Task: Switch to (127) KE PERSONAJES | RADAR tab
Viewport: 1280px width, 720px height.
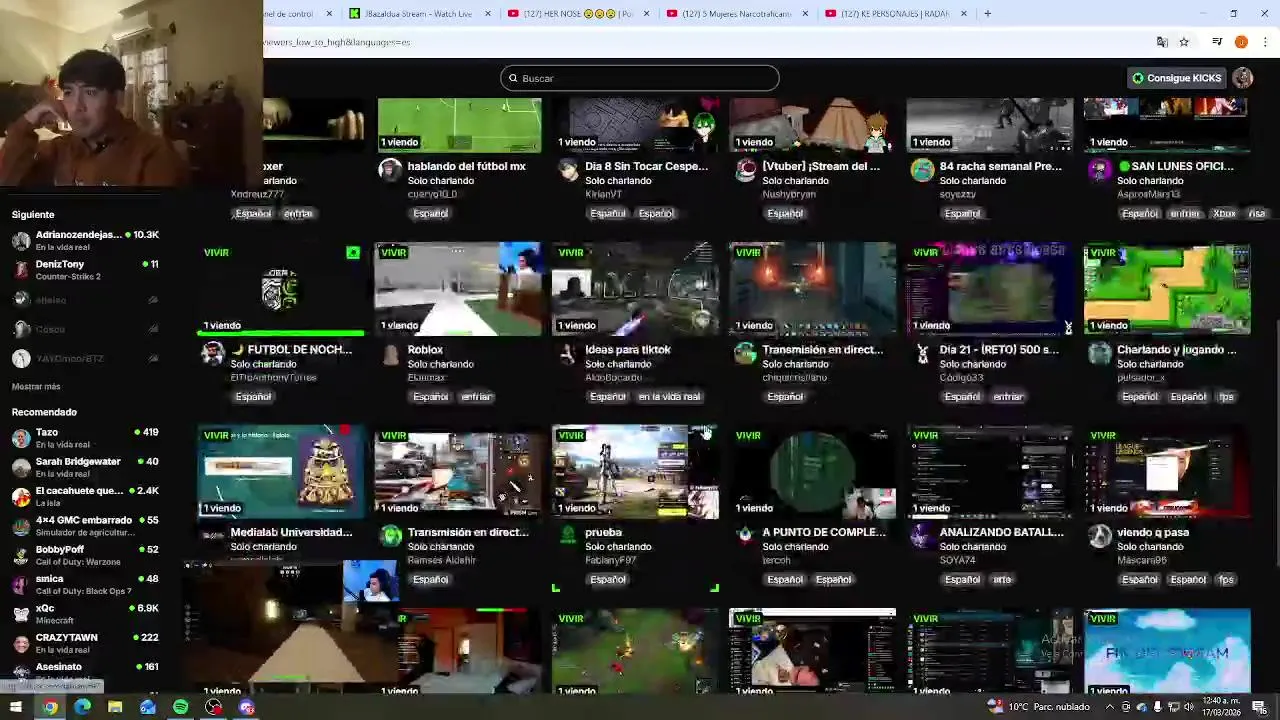Action: pos(896,14)
